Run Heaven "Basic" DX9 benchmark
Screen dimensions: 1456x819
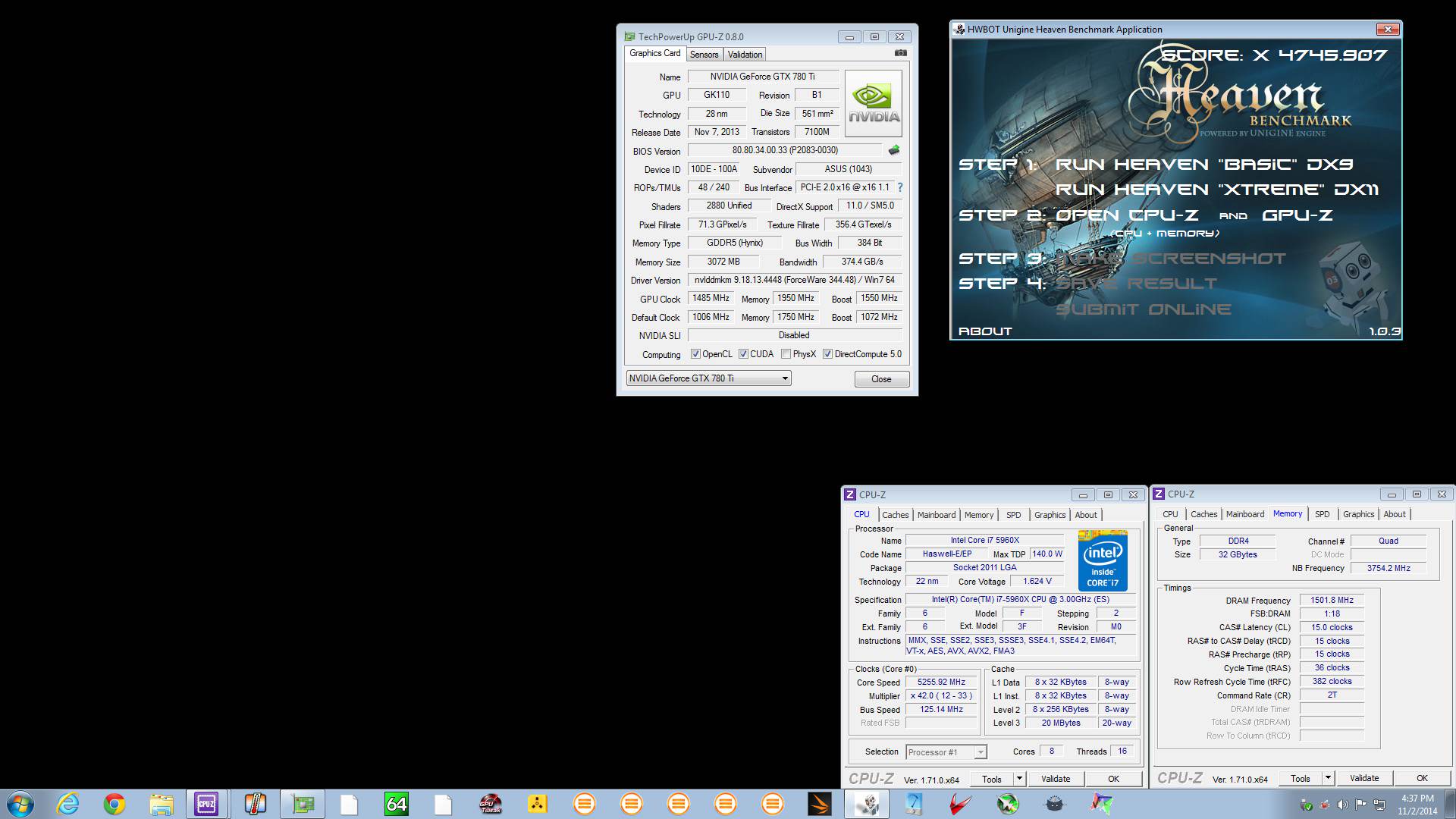(1204, 165)
